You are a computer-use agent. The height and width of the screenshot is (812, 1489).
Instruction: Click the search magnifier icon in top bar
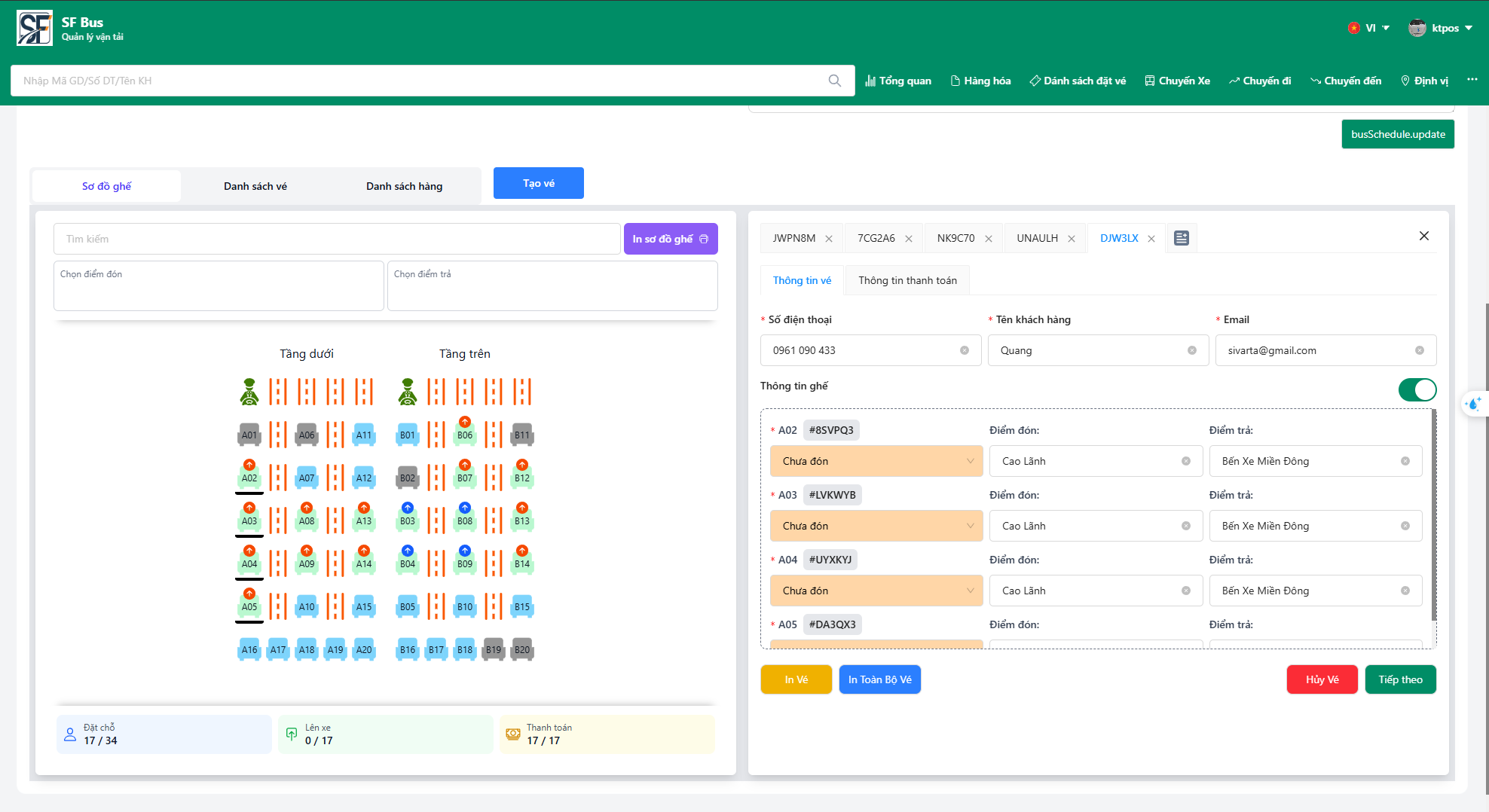(x=834, y=81)
